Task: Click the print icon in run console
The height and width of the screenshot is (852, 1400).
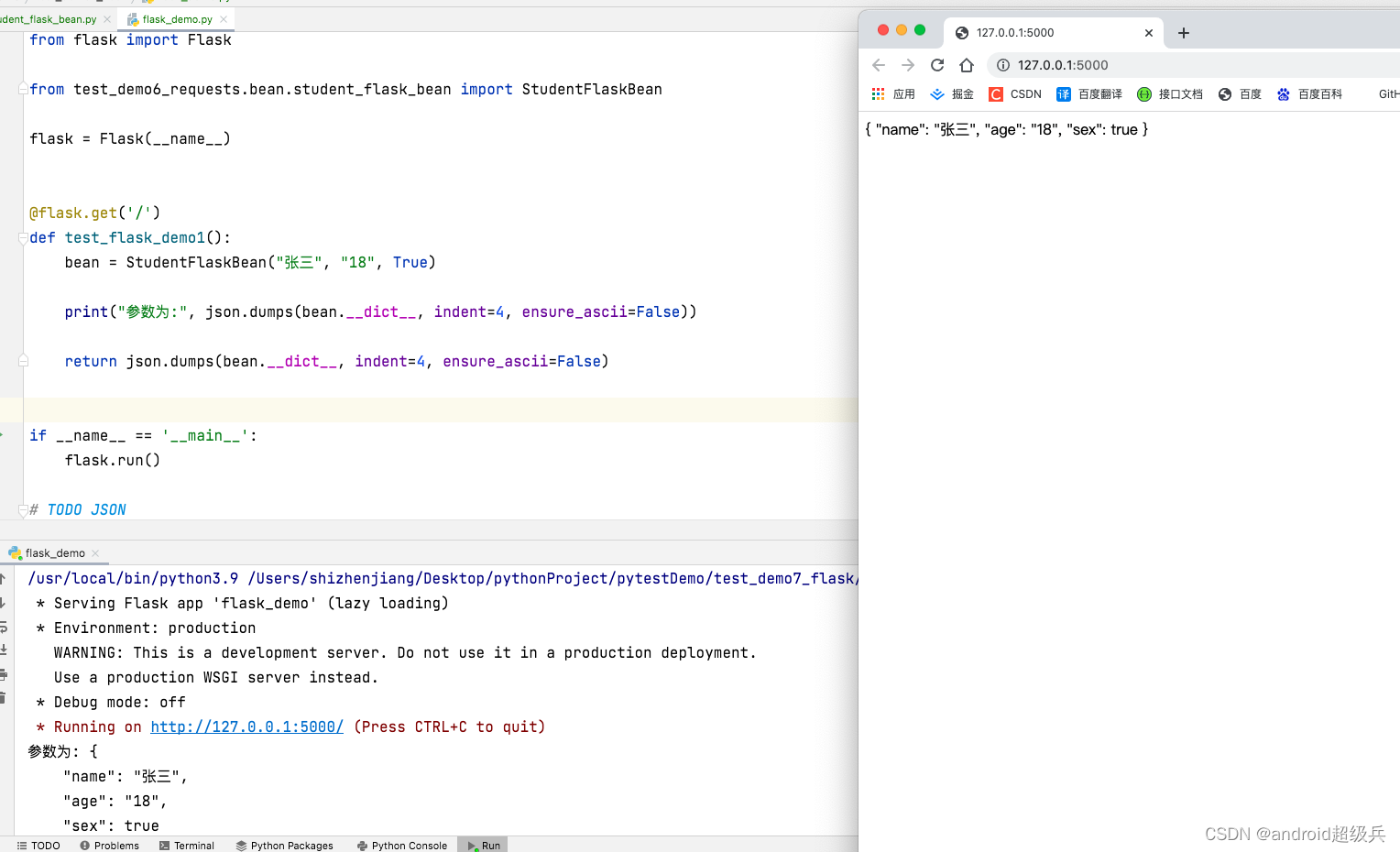Action: [3, 674]
